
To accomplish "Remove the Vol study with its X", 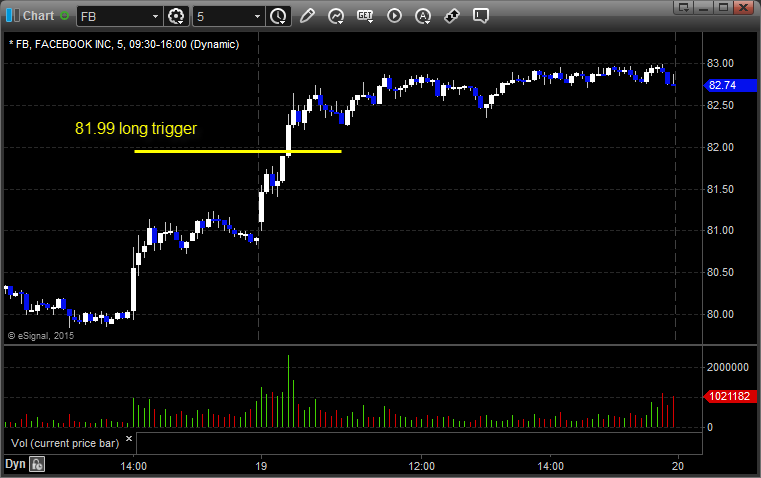I will [129, 439].
